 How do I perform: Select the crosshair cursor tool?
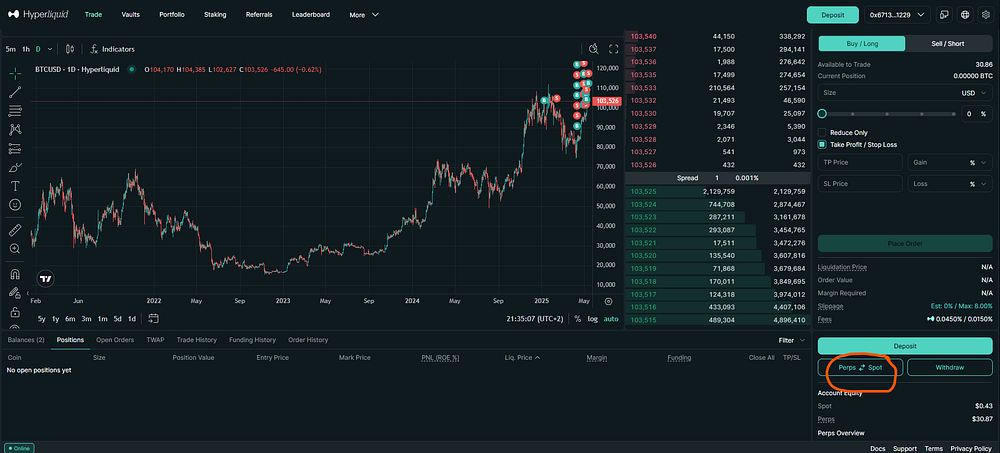click(15, 73)
